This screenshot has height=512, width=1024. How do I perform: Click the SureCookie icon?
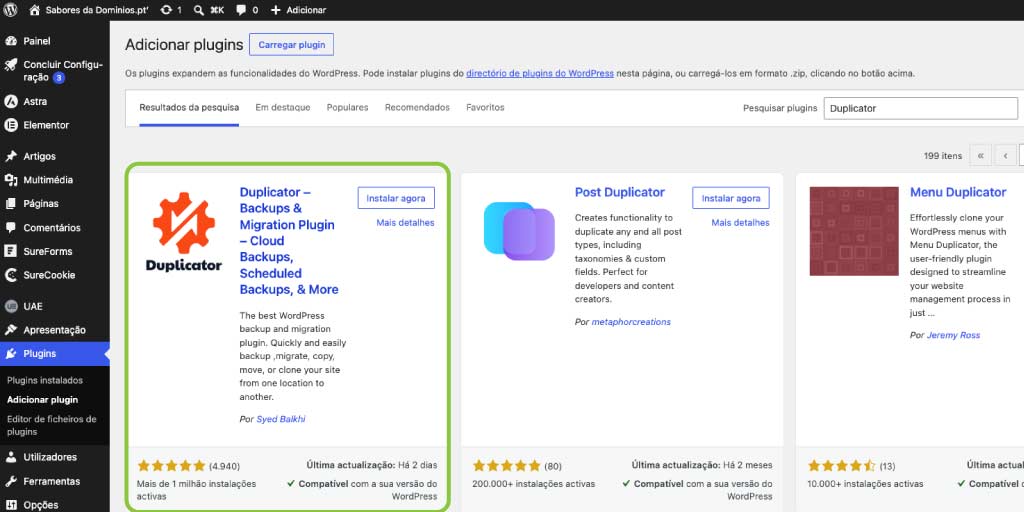tap(10, 275)
